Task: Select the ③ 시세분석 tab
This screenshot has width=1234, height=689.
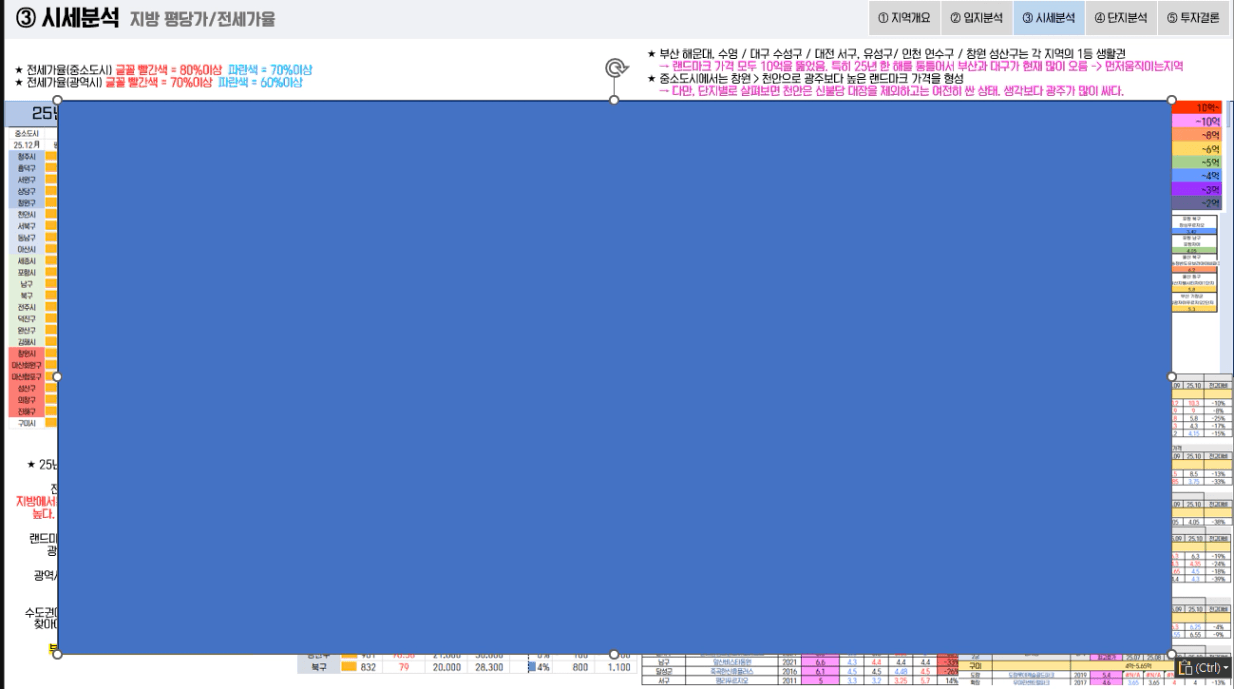Action: pos(1049,18)
